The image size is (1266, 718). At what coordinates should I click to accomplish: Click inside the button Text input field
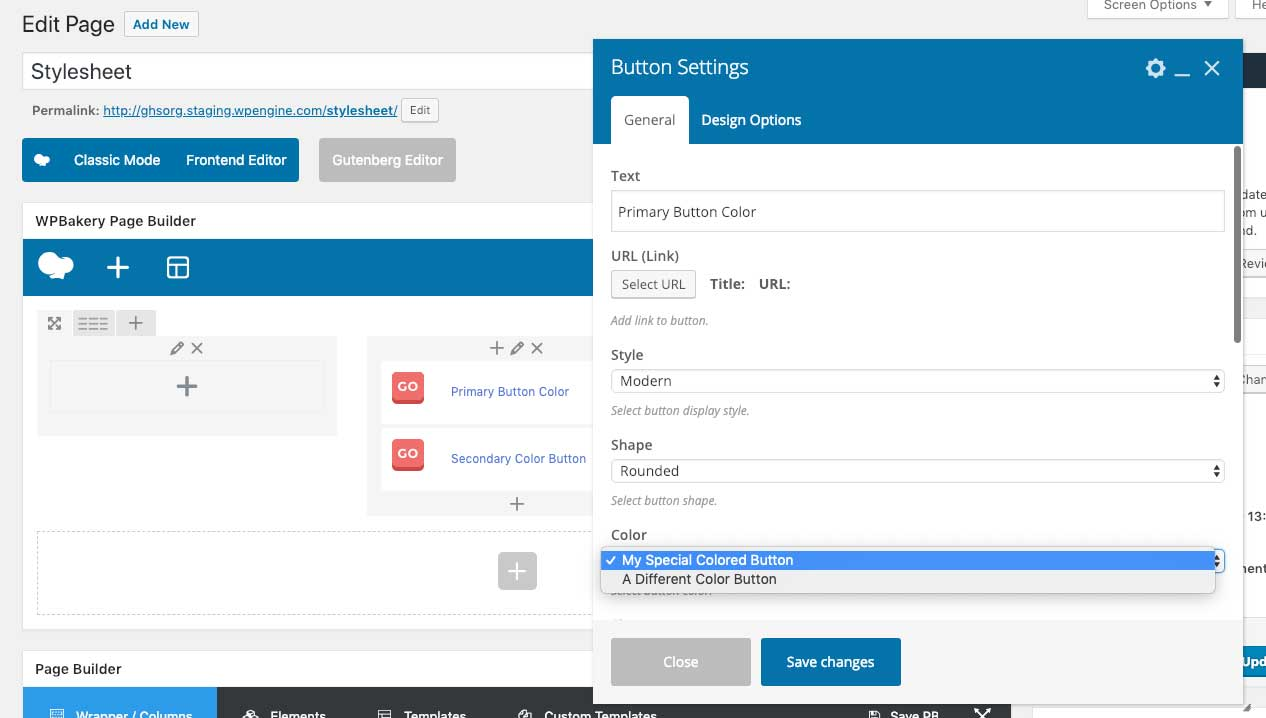click(917, 211)
